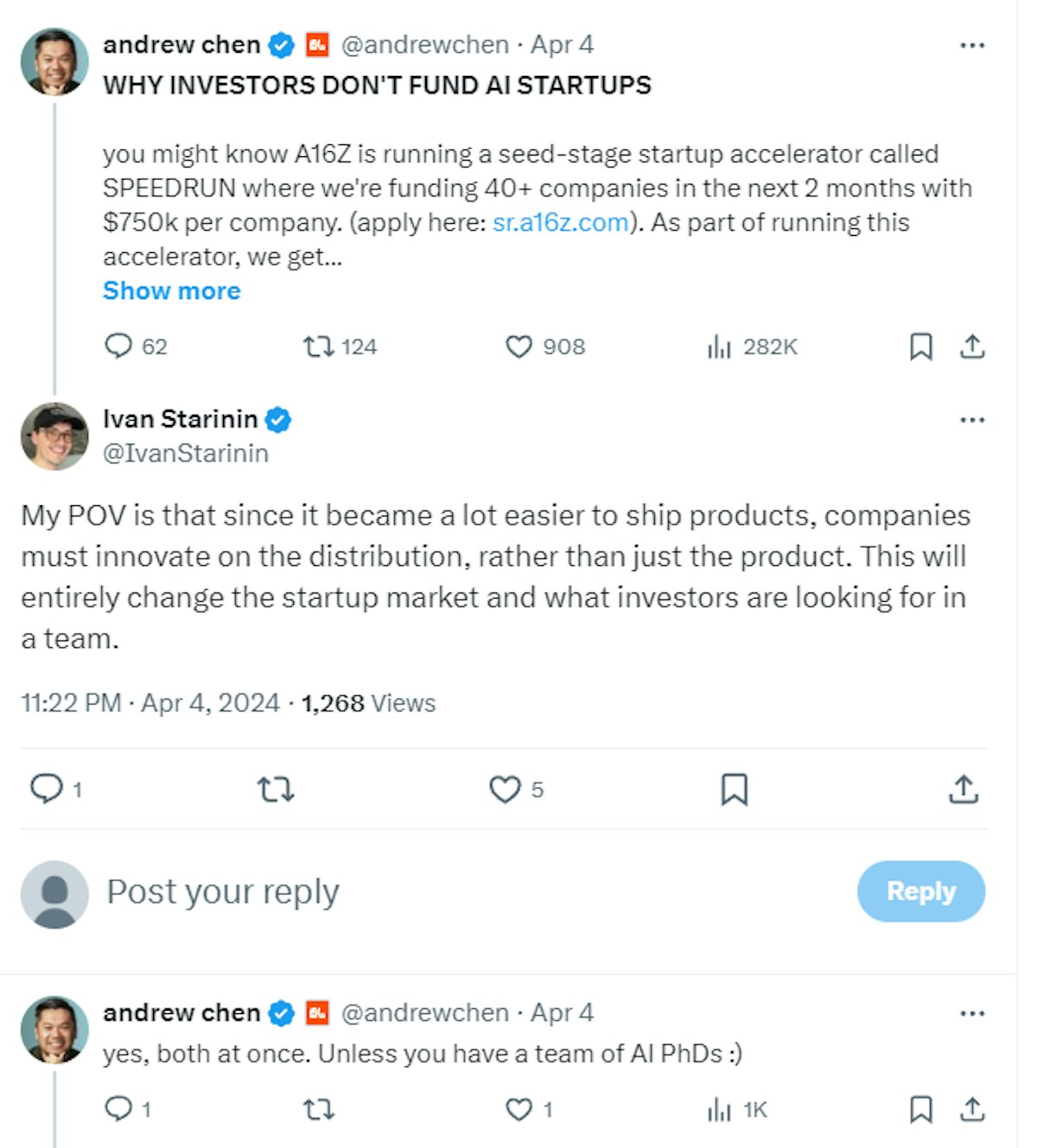Bookmark the top andrew chen post
Screen dimensions: 1037x1148
pos(921,347)
